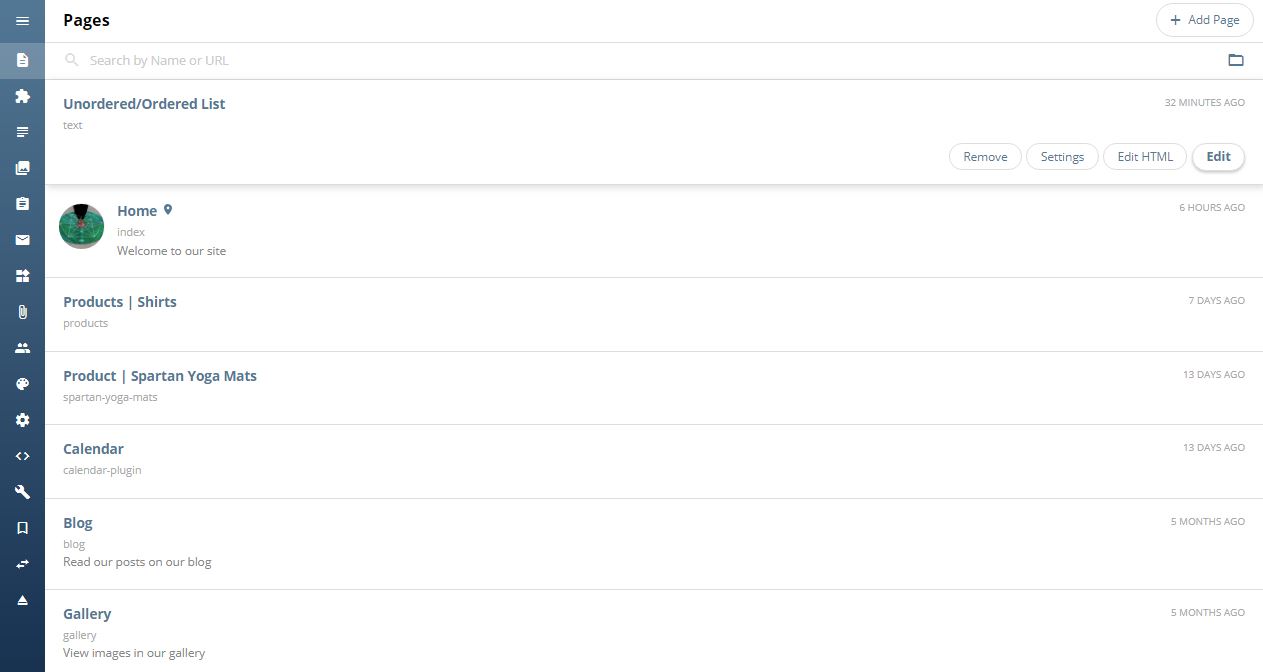
Task: Click Edit for Unordered/Ordered List page
Action: point(1218,157)
